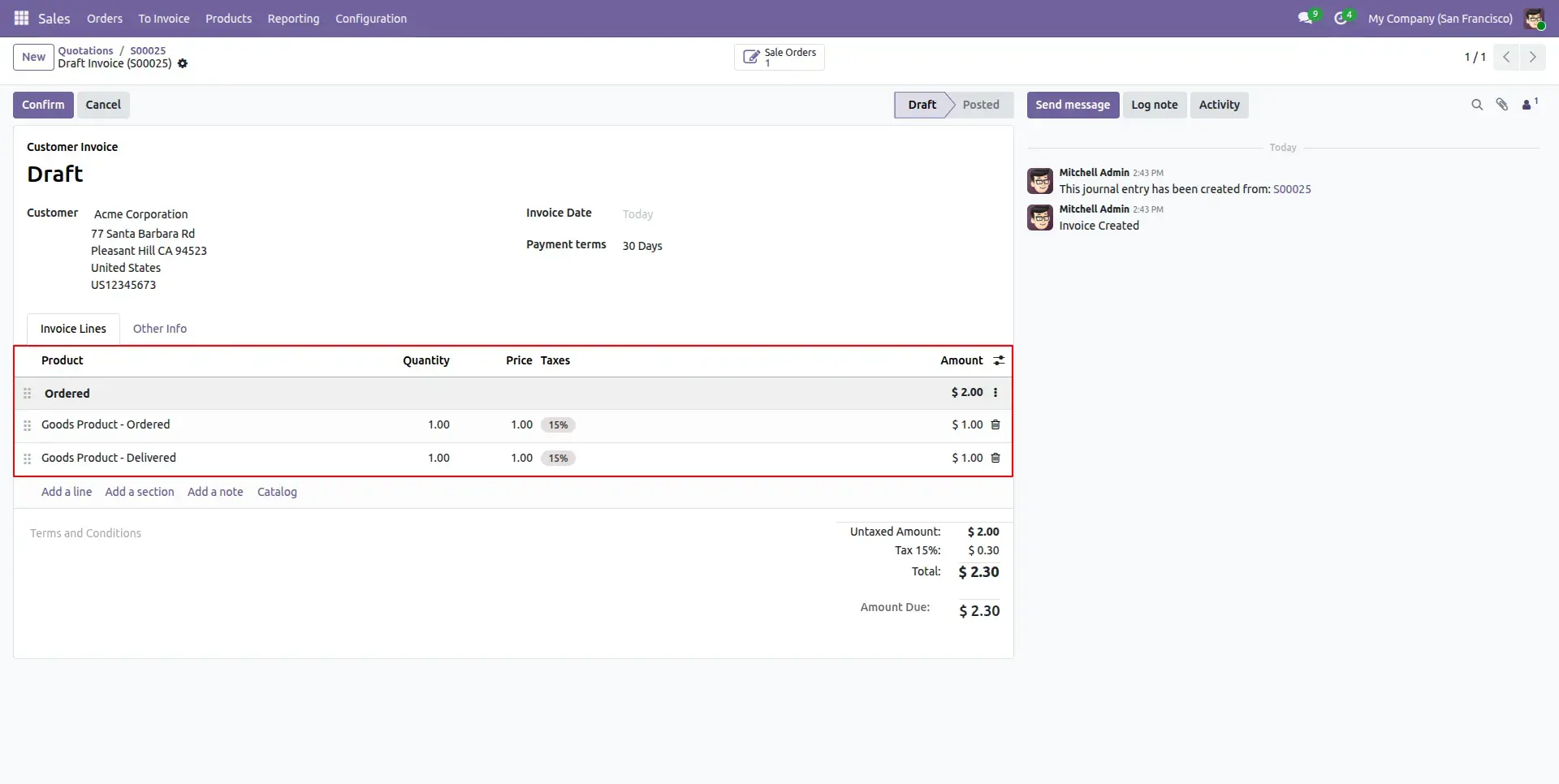The width and height of the screenshot is (1559, 784).
Task: Click the Tax 15% $ 0.30 amount
Action: point(983,550)
